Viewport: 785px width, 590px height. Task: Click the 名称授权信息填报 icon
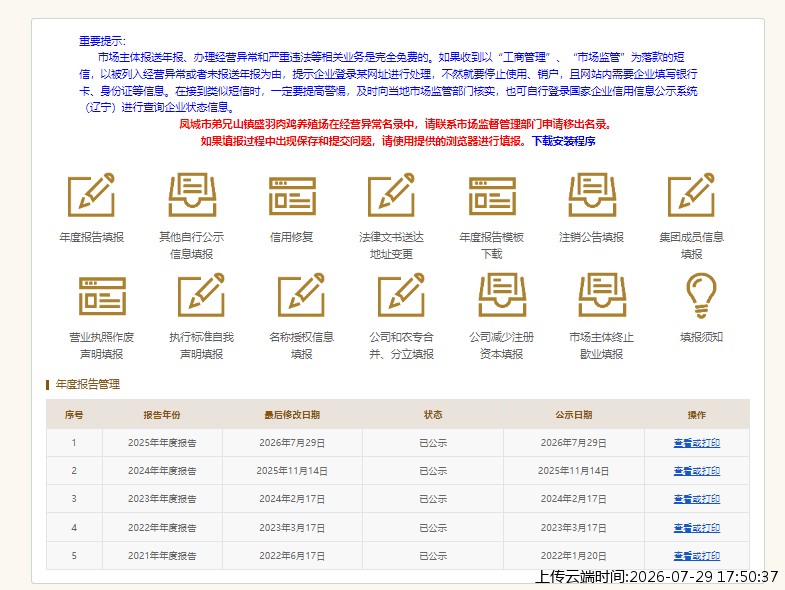(x=301, y=294)
